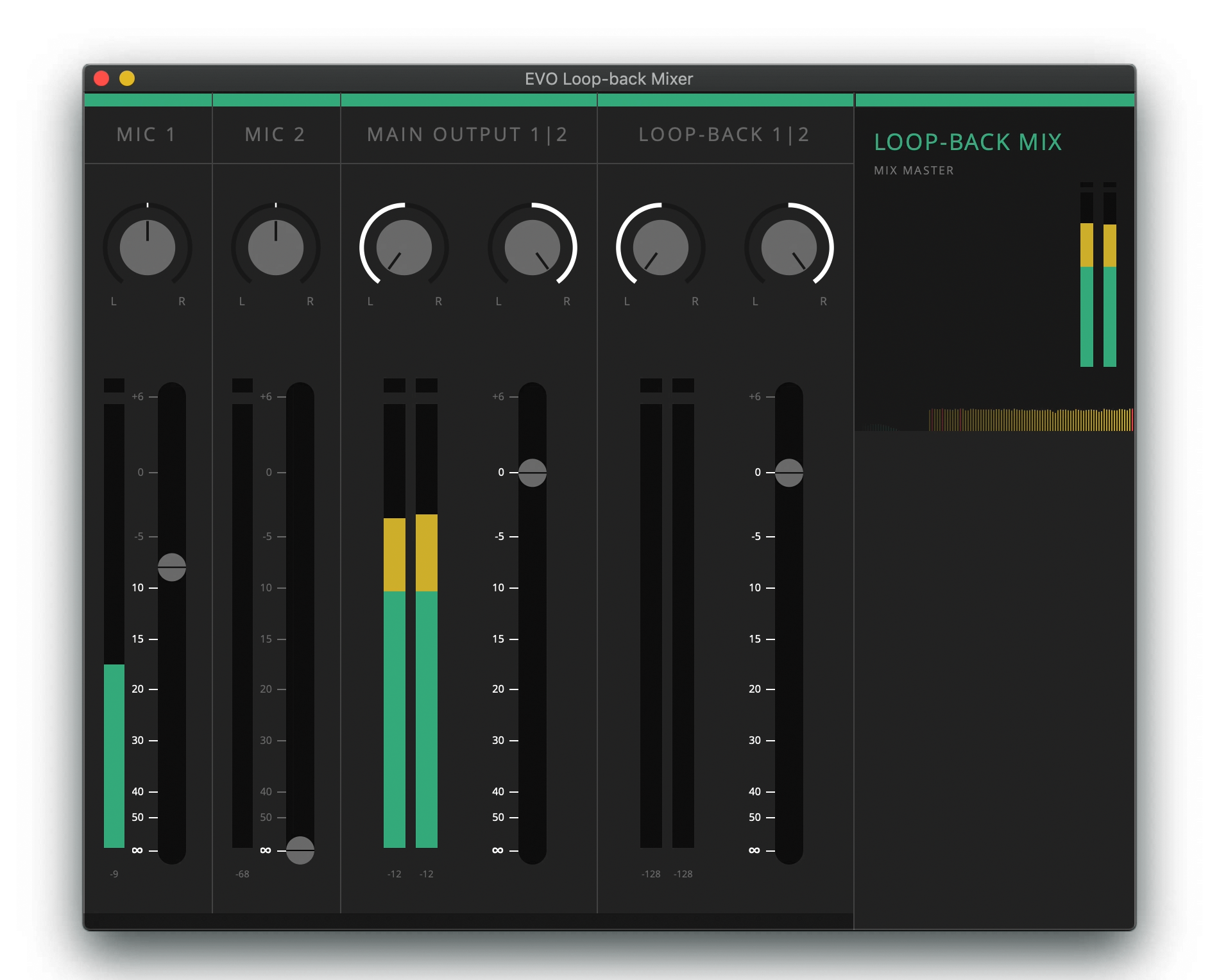The width and height of the screenshot is (1219, 980).
Task: Click the Main Output fader handle
Action: coord(533,473)
